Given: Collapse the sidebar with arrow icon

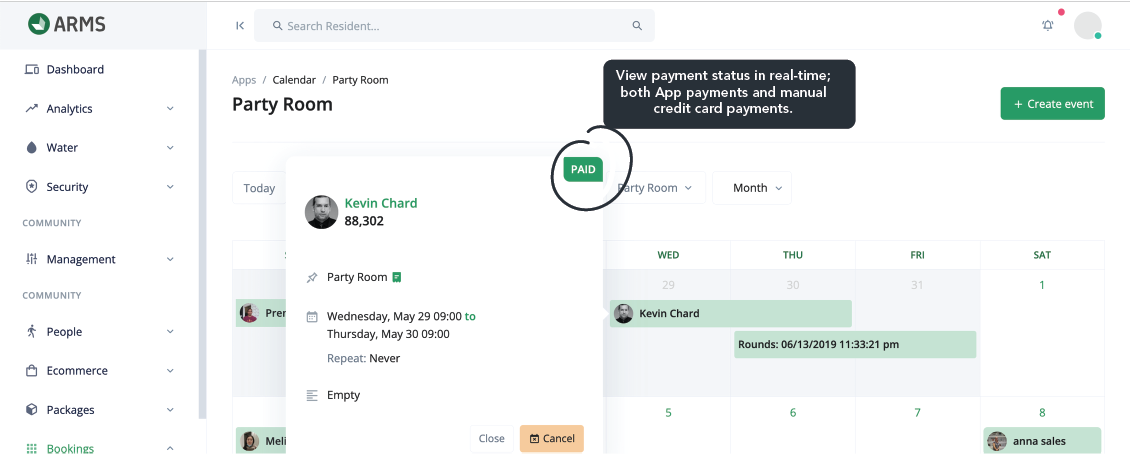Looking at the screenshot, I should [x=240, y=26].
